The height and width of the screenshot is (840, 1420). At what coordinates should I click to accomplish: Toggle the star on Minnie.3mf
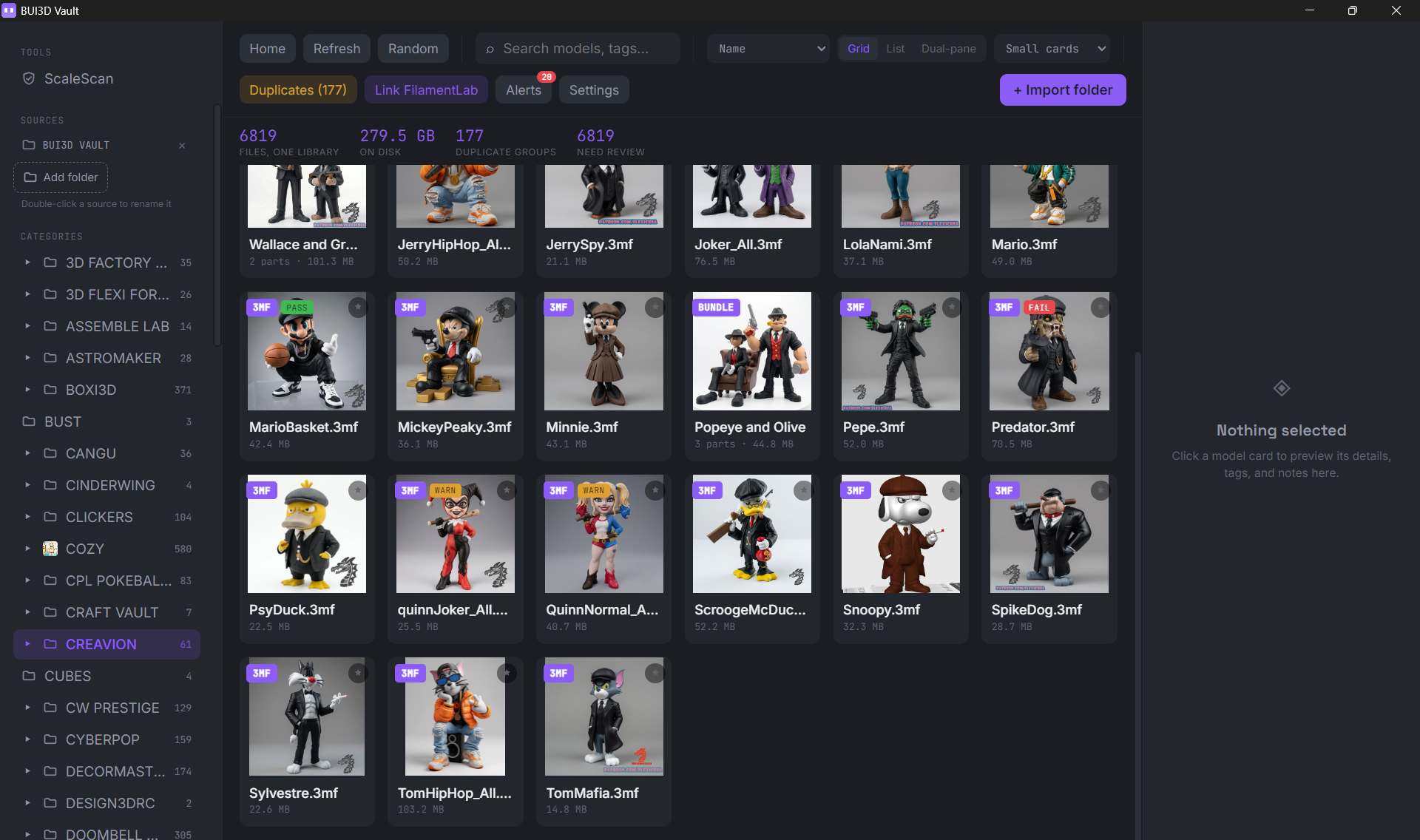click(655, 306)
